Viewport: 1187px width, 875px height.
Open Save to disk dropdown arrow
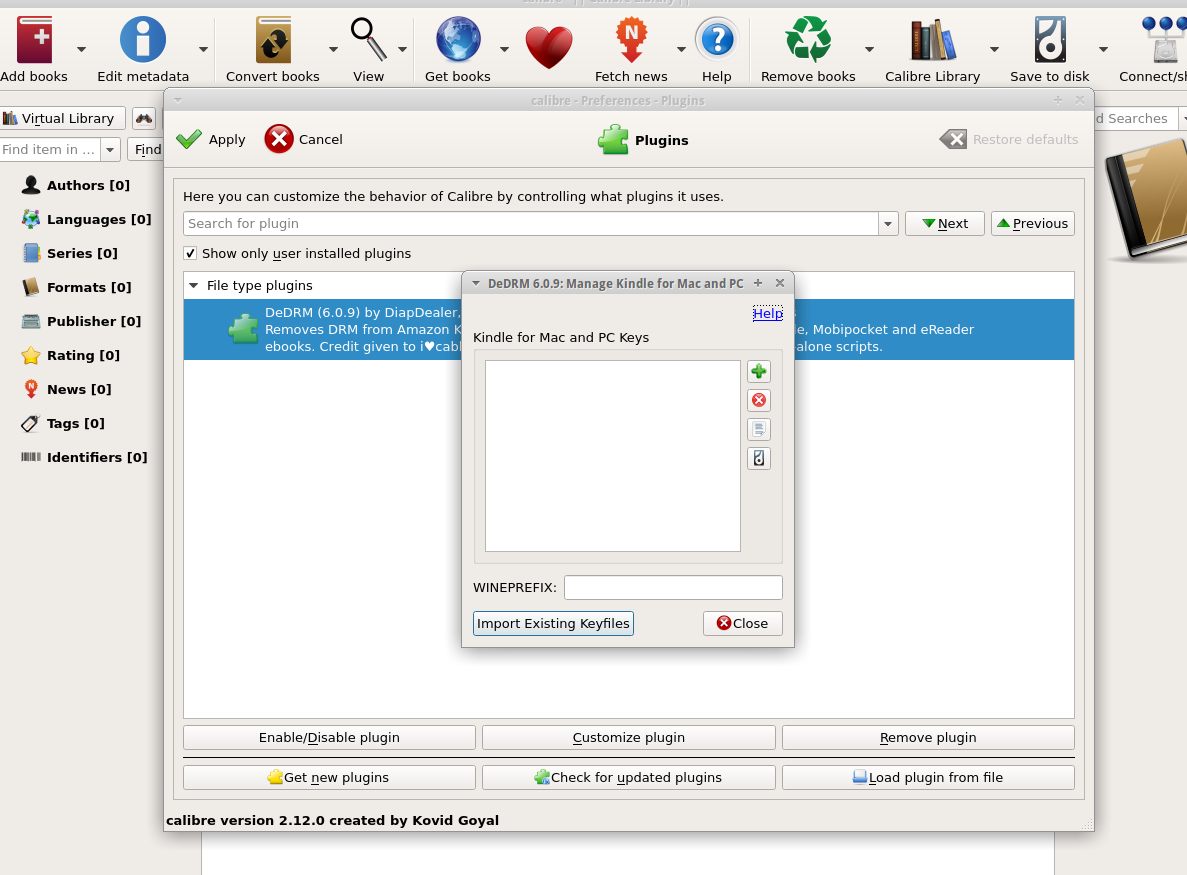[1103, 50]
